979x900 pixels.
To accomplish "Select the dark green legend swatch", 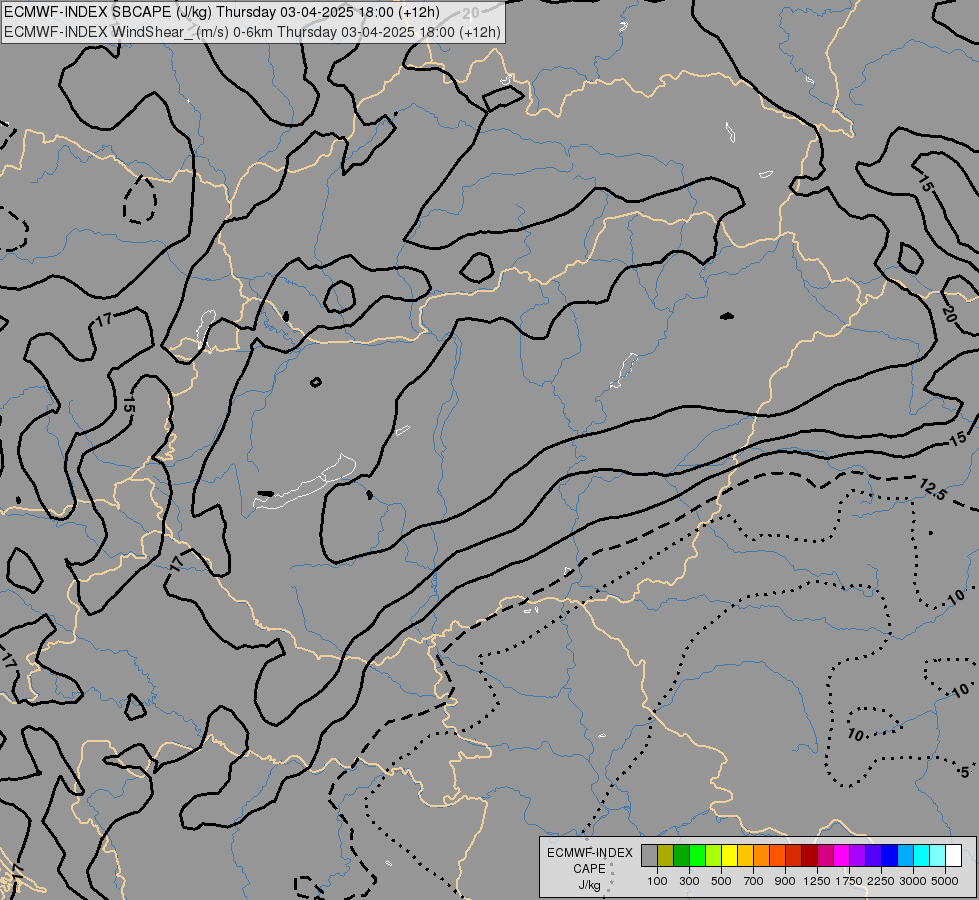I will [x=681, y=855].
